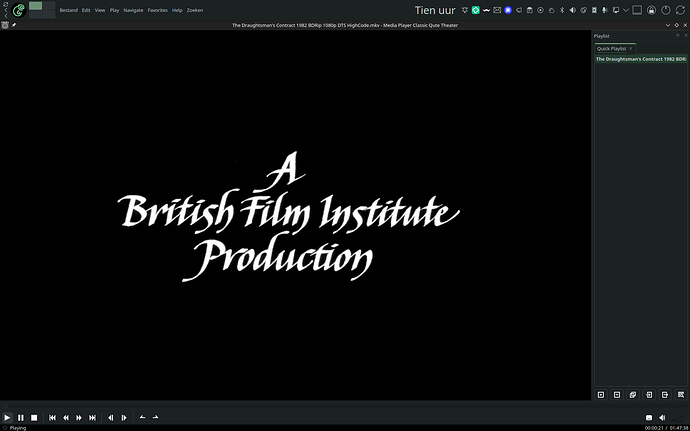Click the cloud tray icon
This screenshot has height=431, width=690.
point(551,10)
